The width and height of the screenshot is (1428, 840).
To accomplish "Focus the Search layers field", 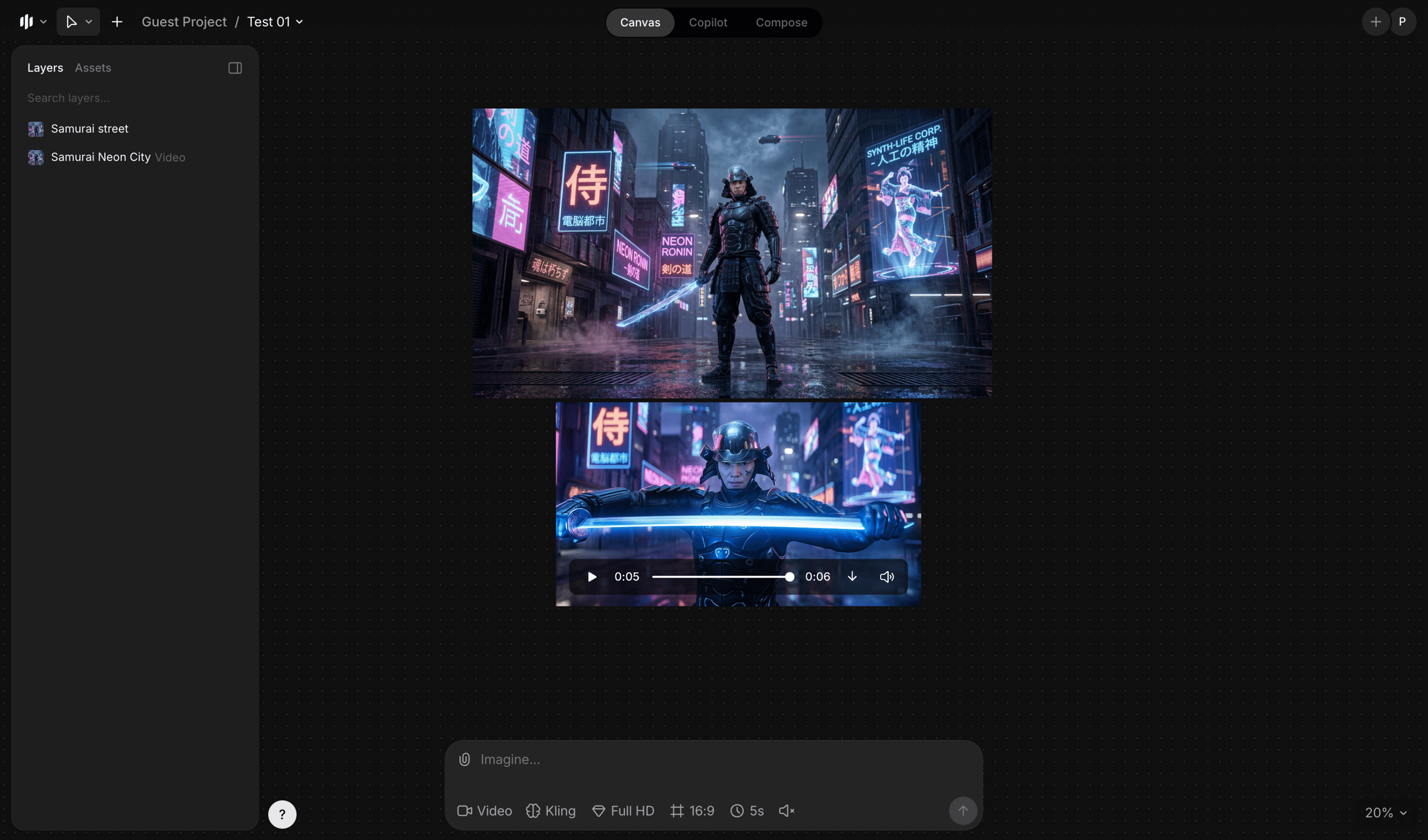I will click(x=134, y=98).
